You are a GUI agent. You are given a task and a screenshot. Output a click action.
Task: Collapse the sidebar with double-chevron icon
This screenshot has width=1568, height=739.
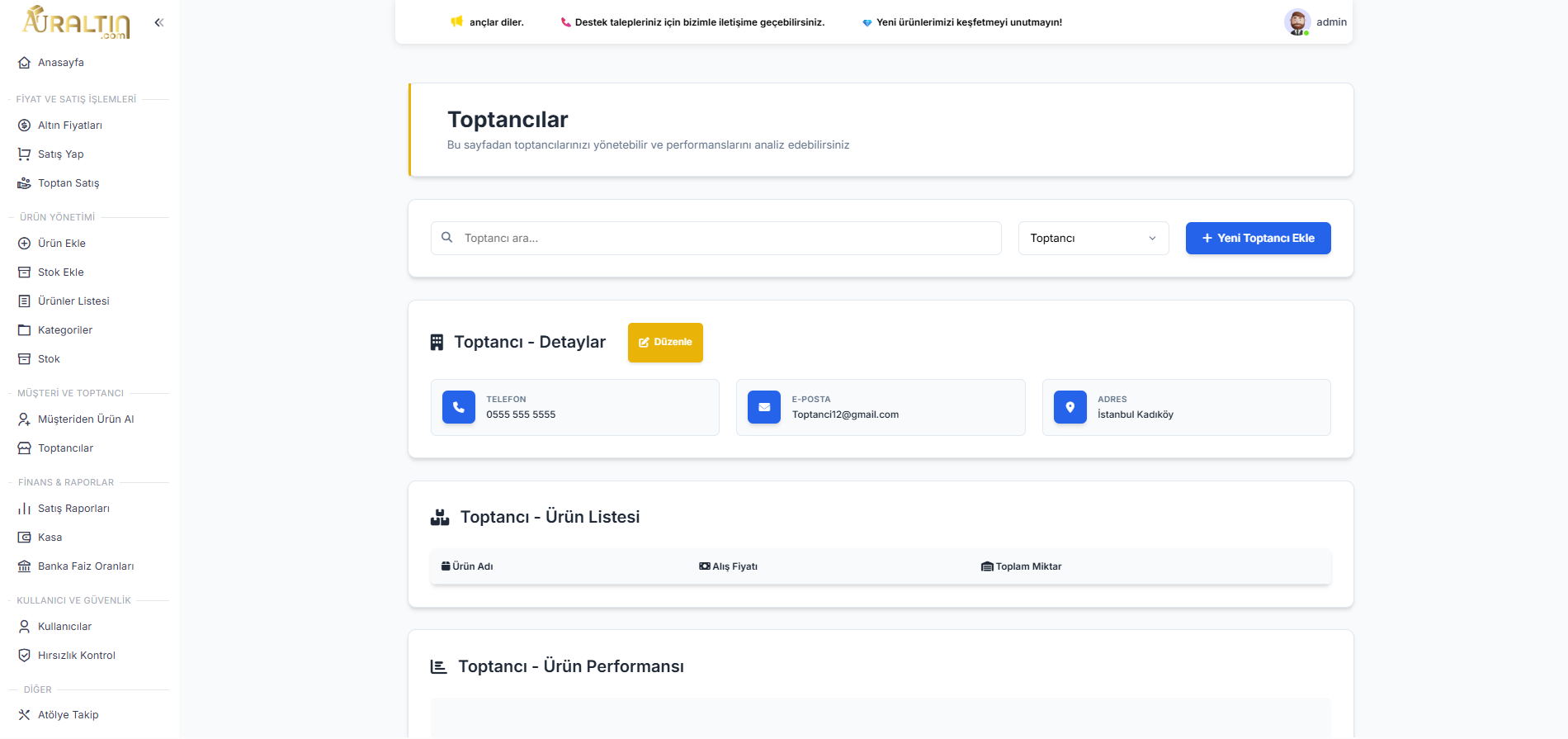[159, 22]
